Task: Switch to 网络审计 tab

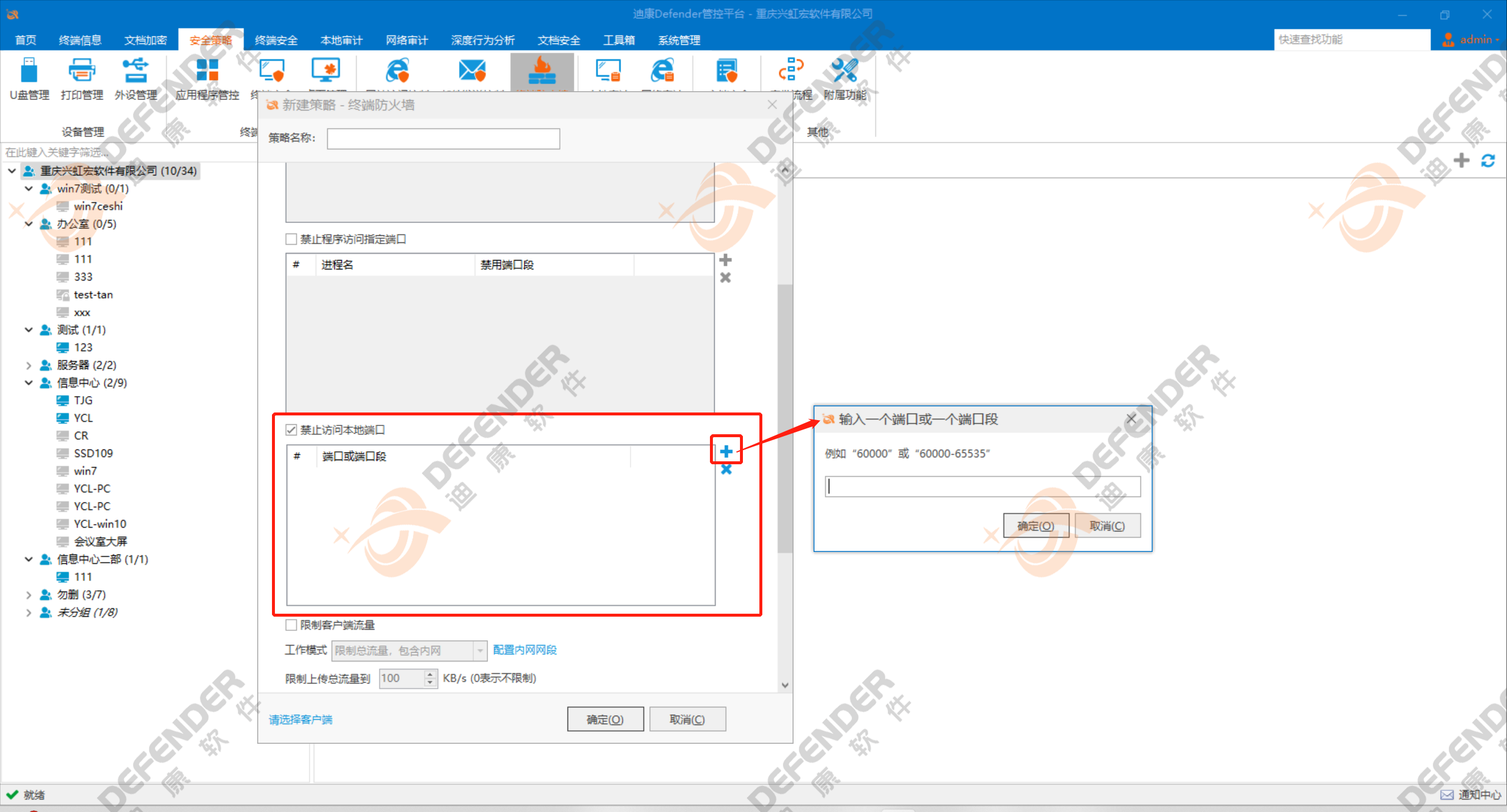Action: click(x=407, y=40)
